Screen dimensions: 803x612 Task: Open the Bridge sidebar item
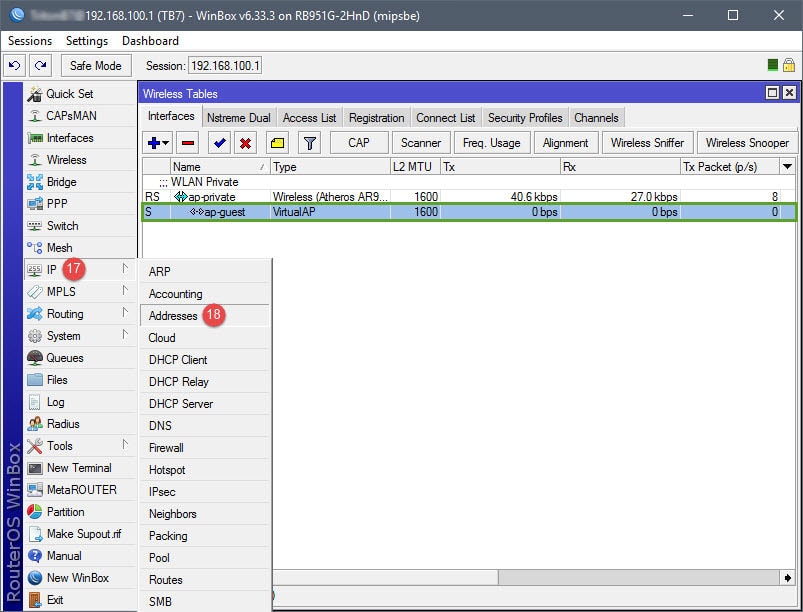click(x=80, y=182)
